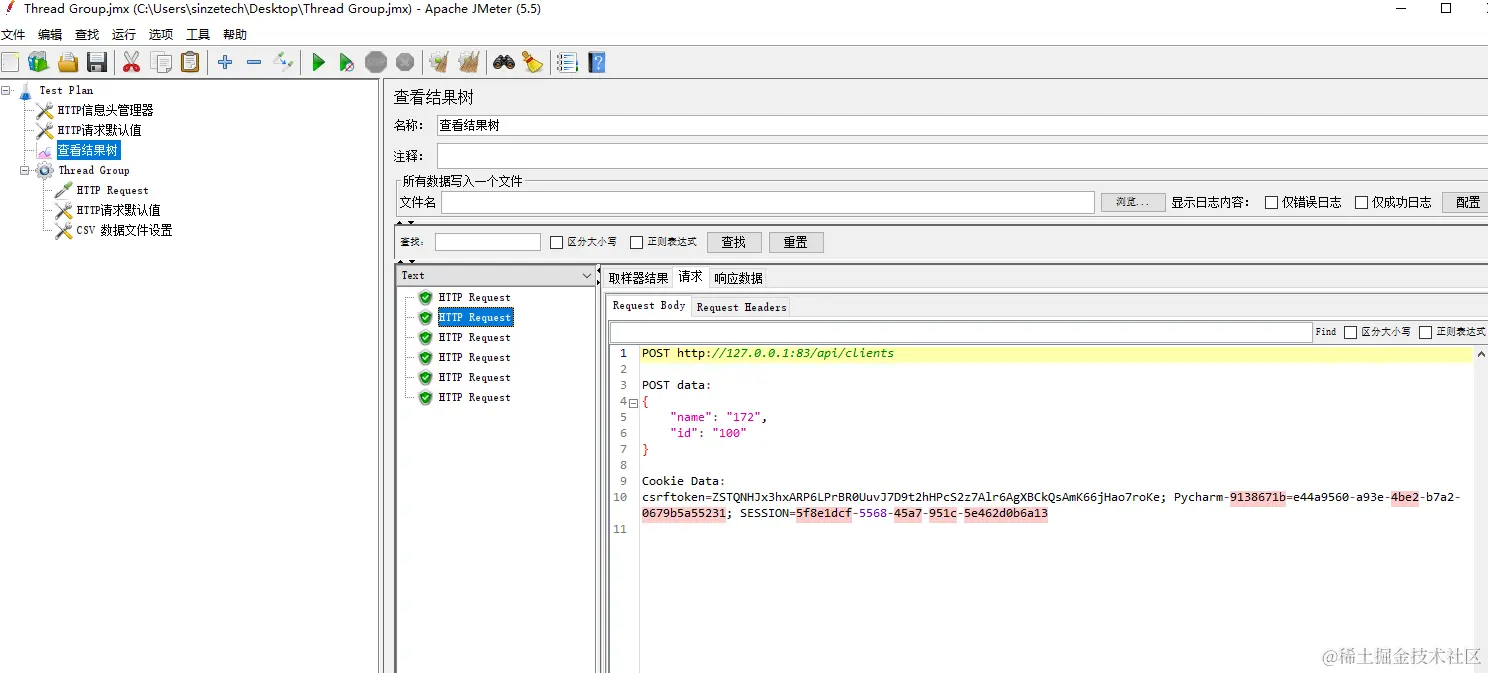Click the Search binoculars icon
This screenshot has width=1488, height=673.
(504, 63)
